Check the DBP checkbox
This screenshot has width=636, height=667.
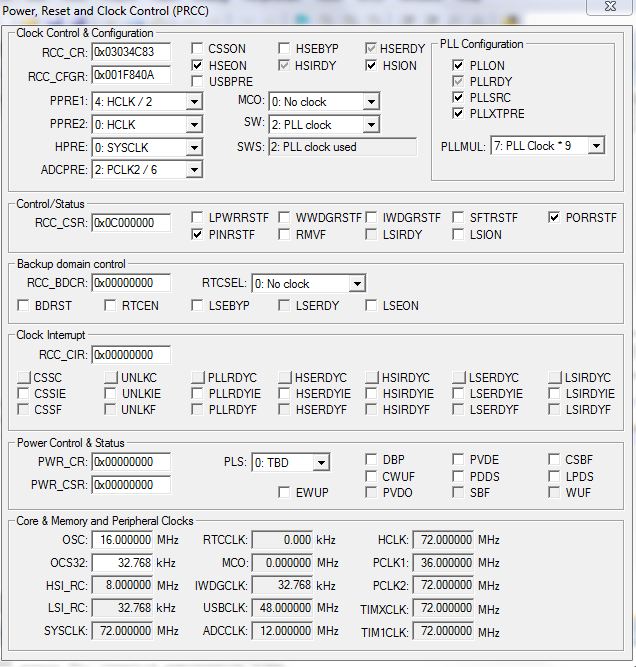click(x=371, y=459)
